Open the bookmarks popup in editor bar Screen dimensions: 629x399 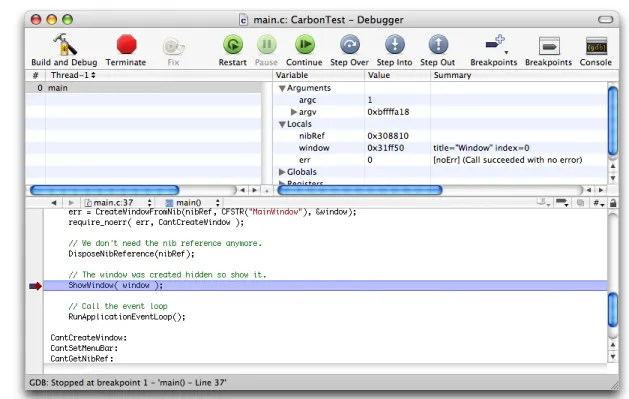(544, 203)
